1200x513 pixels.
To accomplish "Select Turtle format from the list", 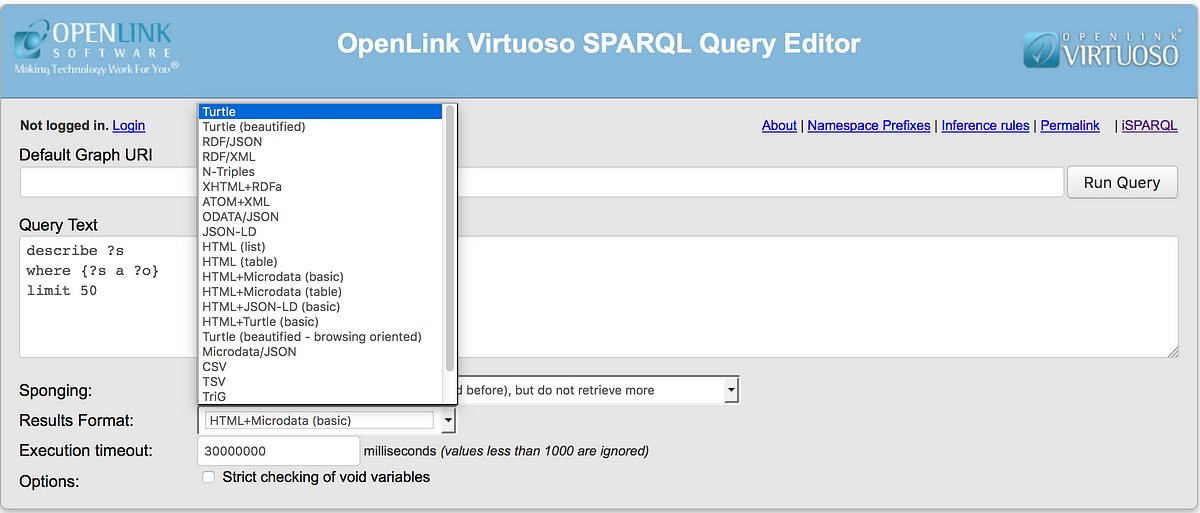I will click(320, 112).
